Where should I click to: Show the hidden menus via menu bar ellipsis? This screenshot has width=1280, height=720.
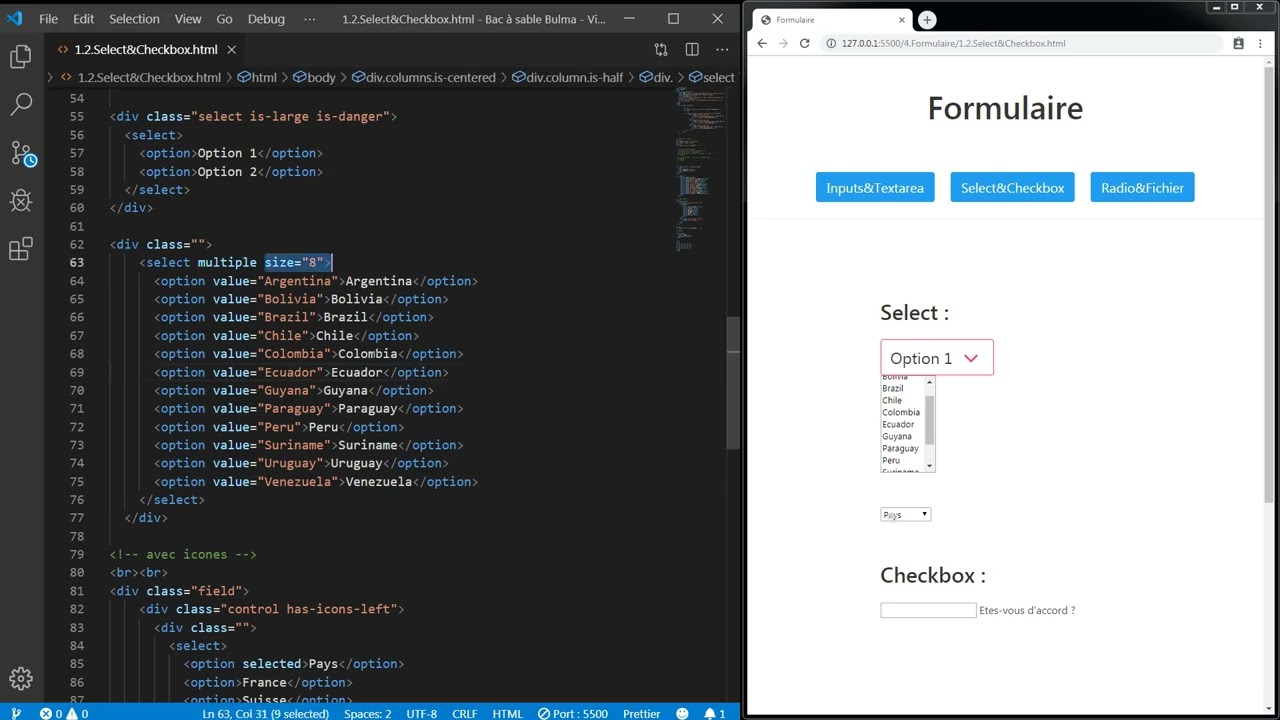(x=310, y=18)
